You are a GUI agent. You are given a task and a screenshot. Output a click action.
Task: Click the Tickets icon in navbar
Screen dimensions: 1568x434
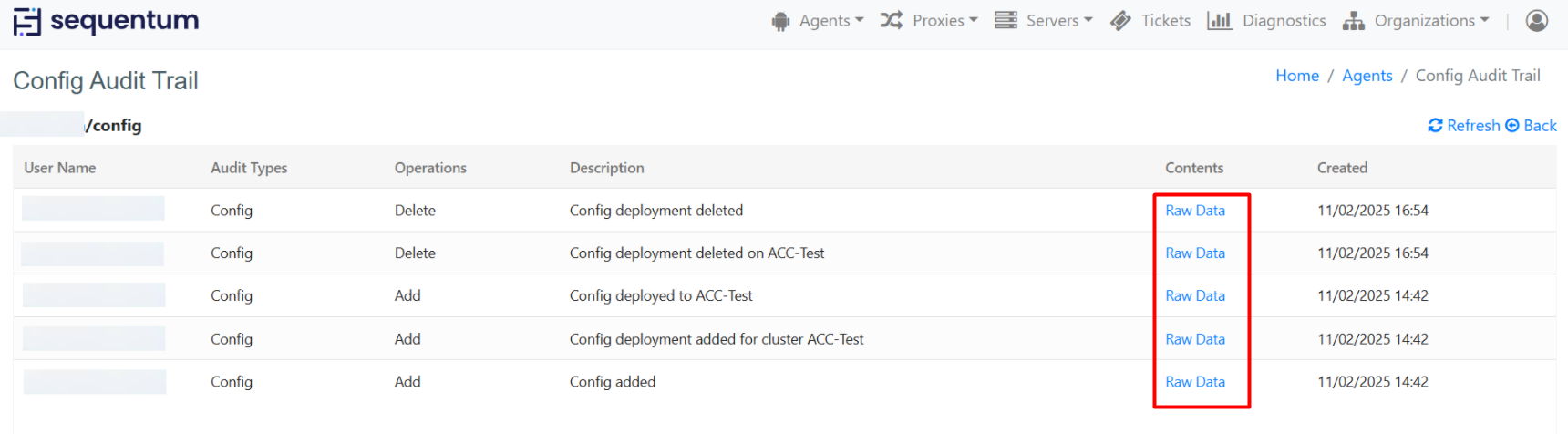(1120, 21)
